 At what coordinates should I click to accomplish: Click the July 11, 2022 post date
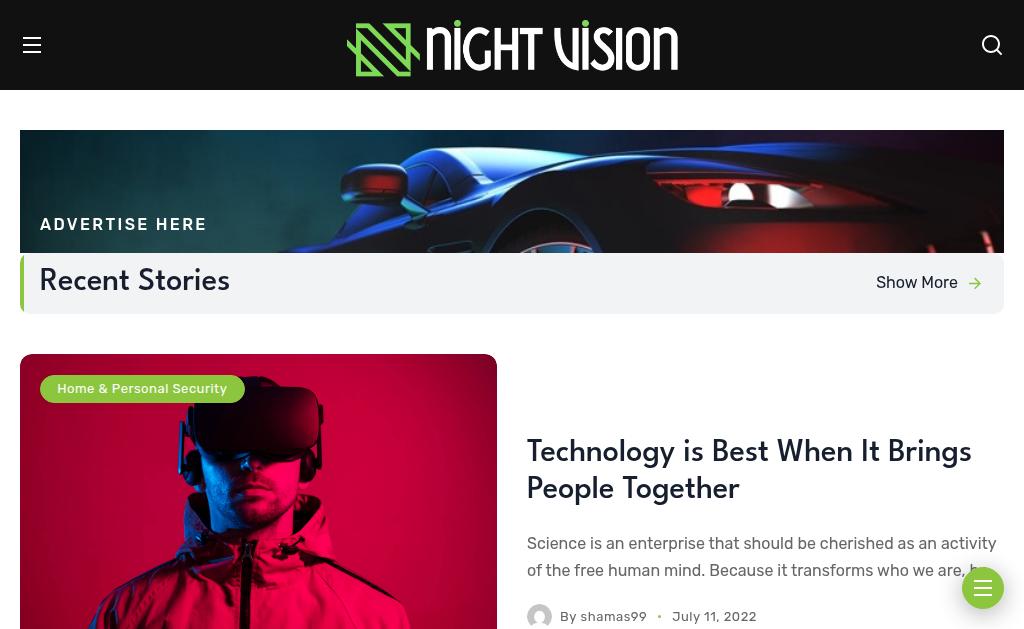coord(714,617)
